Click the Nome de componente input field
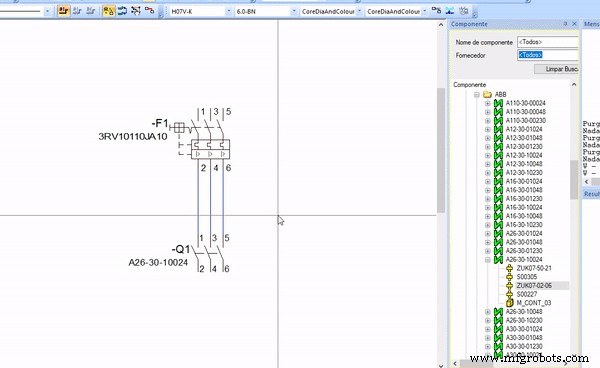The width and height of the screenshot is (600, 368). coord(548,42)
